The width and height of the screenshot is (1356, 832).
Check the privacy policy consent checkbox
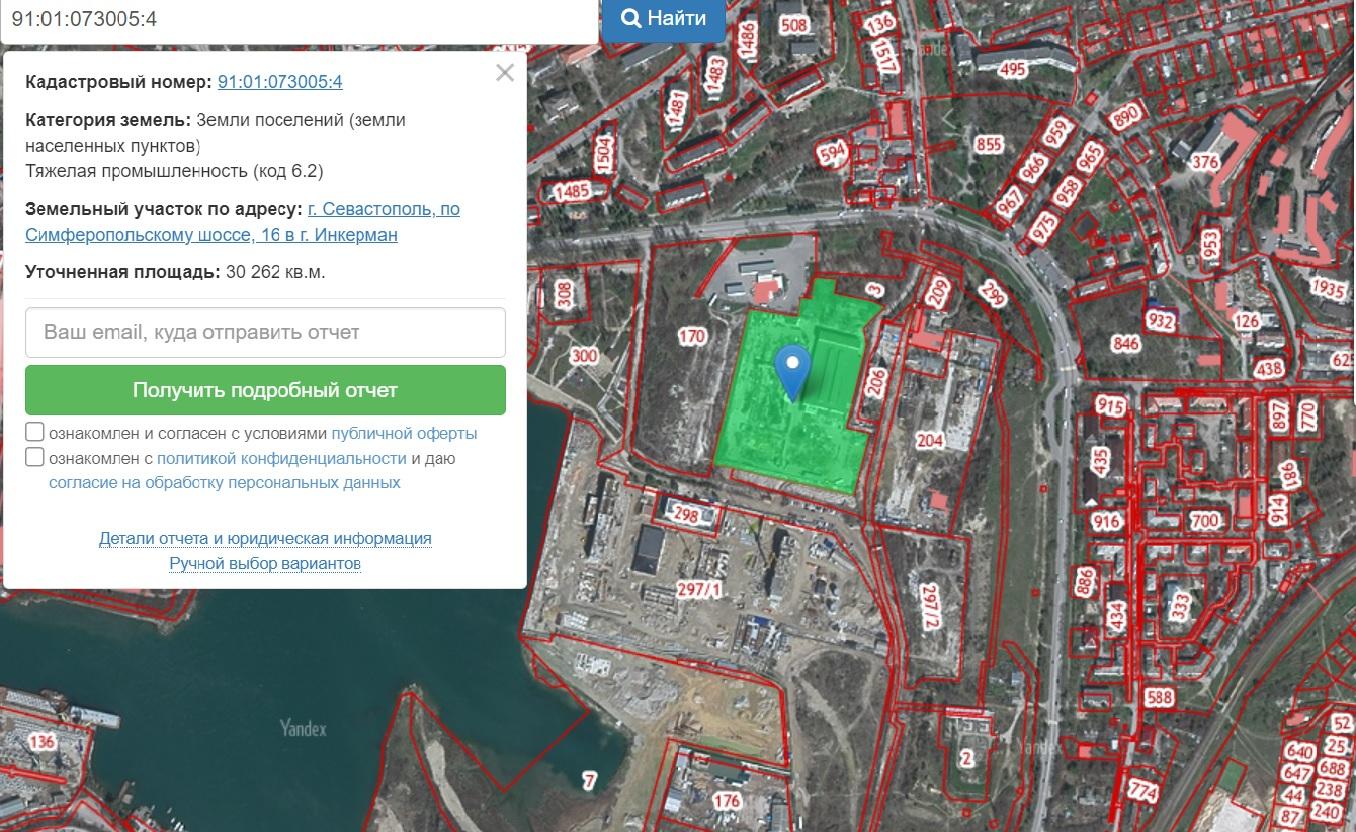click(x=35, y=457)
